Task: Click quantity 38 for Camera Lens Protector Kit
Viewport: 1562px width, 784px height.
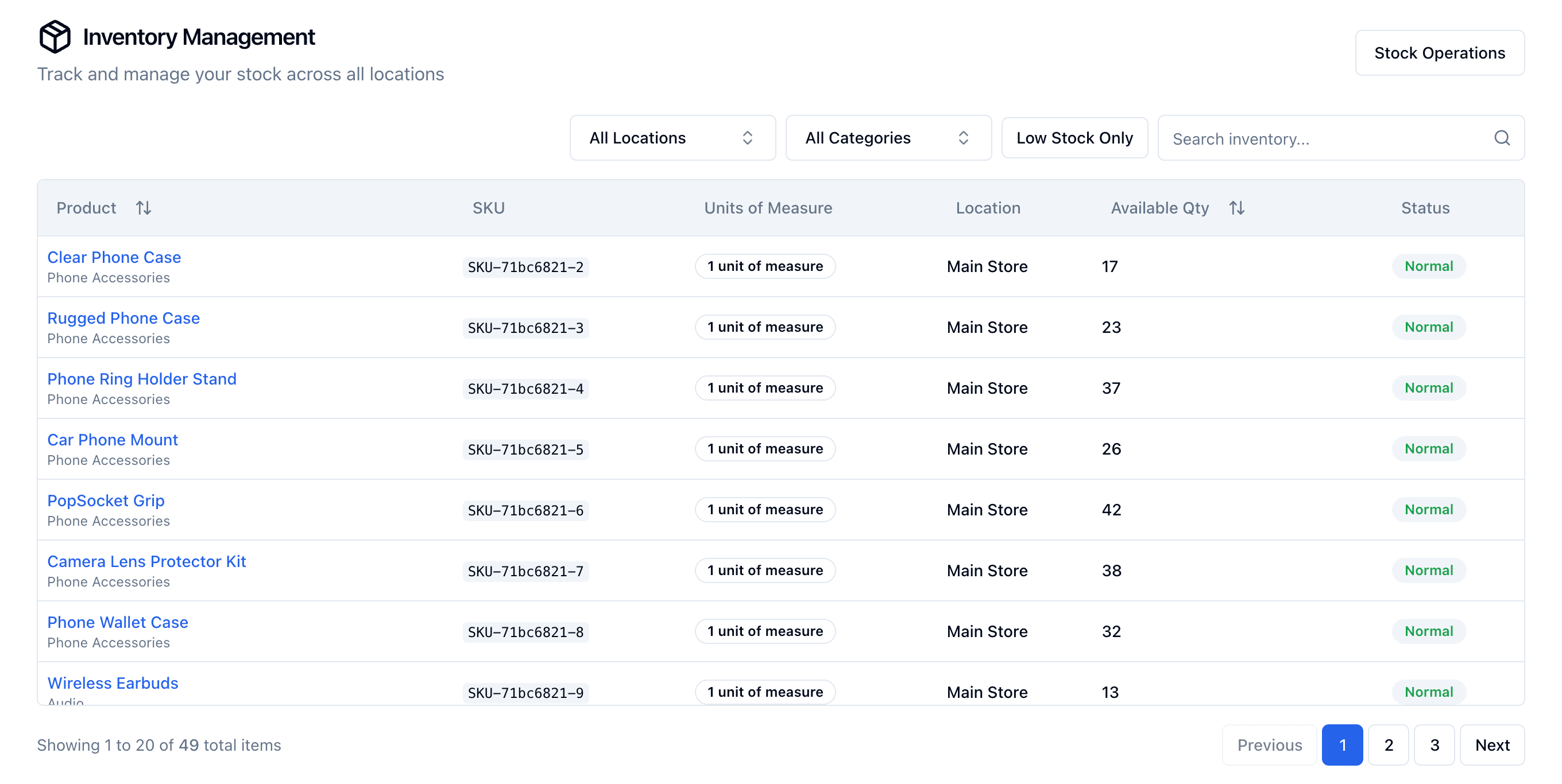Action: (x=1111, y=570)
